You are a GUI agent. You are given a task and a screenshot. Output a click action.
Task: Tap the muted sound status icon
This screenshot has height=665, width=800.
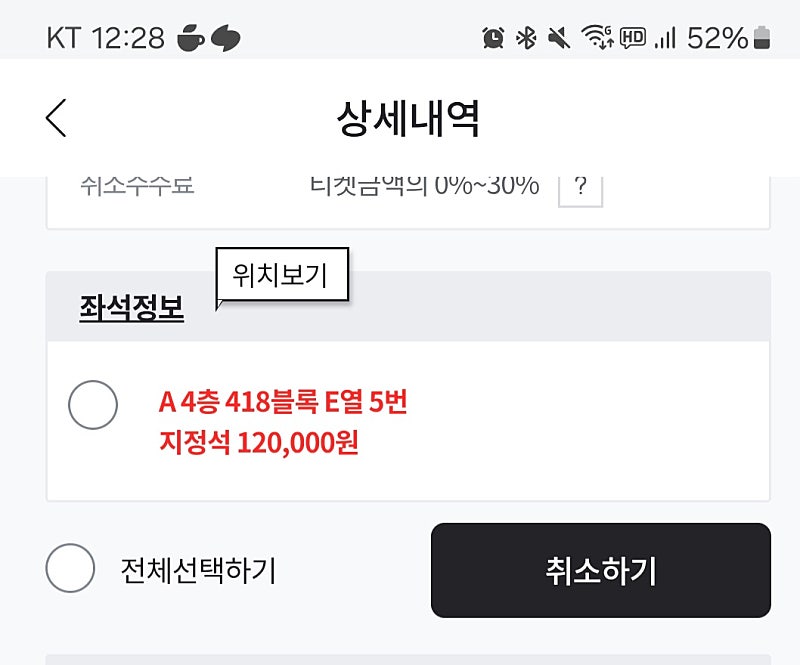pos(559,38)
